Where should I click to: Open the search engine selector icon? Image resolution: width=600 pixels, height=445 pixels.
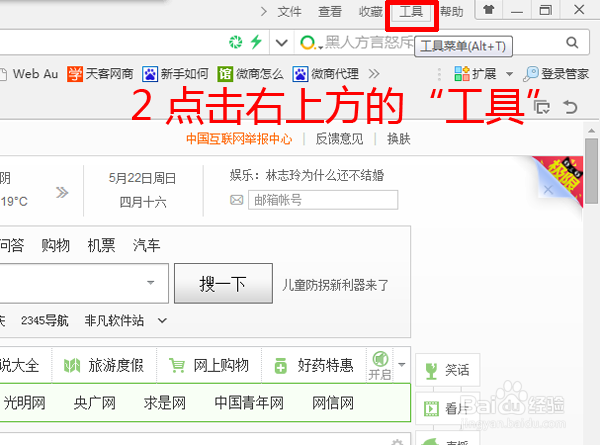(310, 42)
